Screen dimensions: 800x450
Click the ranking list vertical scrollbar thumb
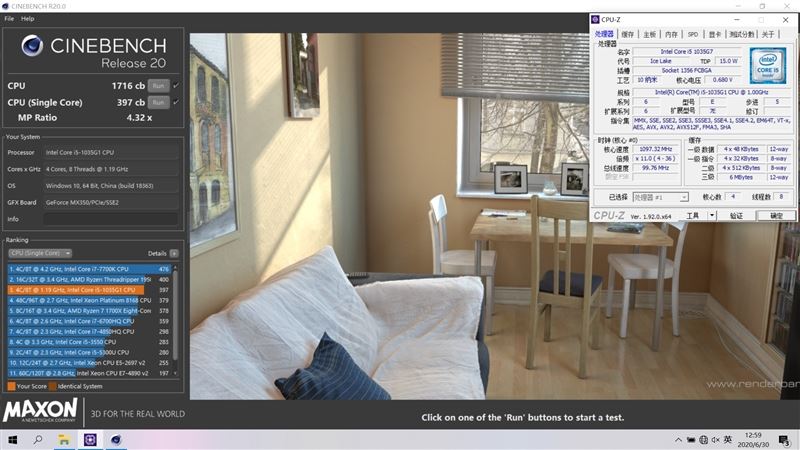176,314
